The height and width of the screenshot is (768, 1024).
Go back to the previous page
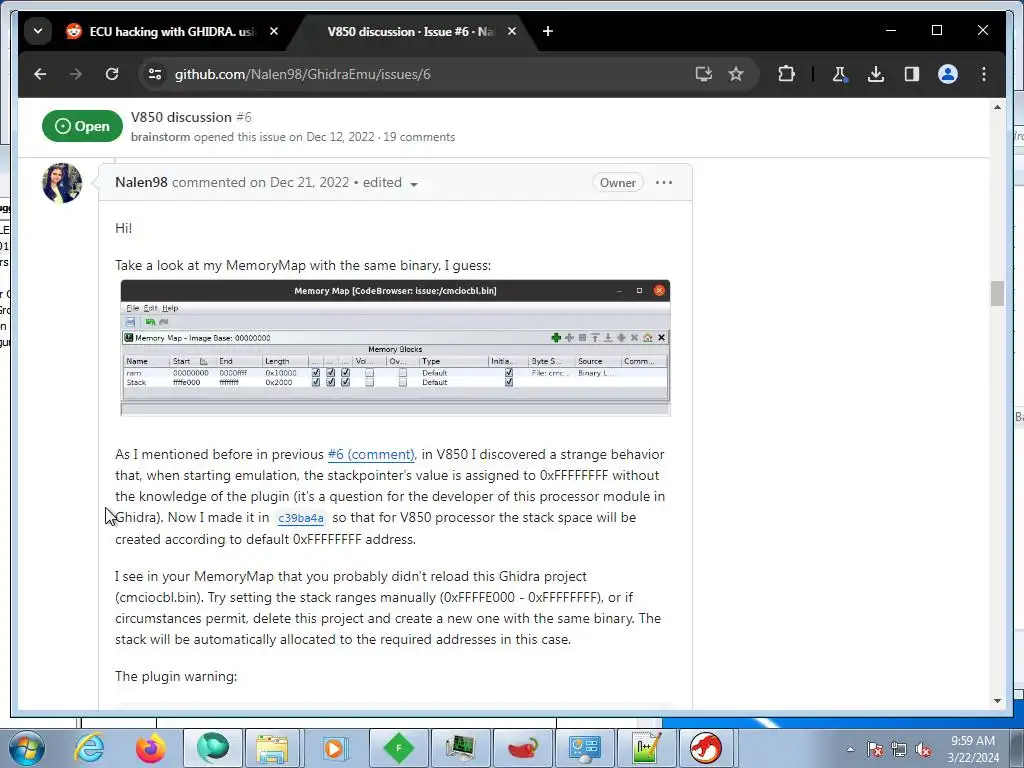(40, 74)
